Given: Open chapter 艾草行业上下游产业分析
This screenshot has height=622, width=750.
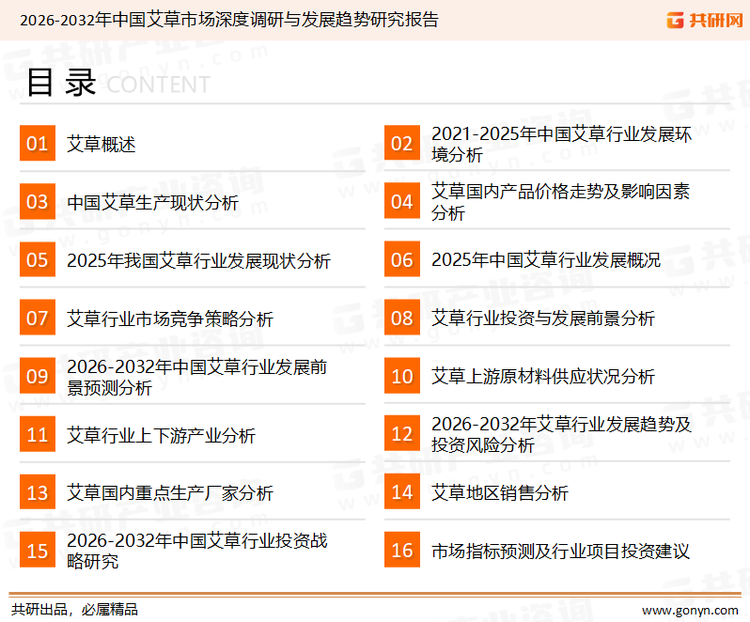Looking at the screenshot, I should 161,435.
